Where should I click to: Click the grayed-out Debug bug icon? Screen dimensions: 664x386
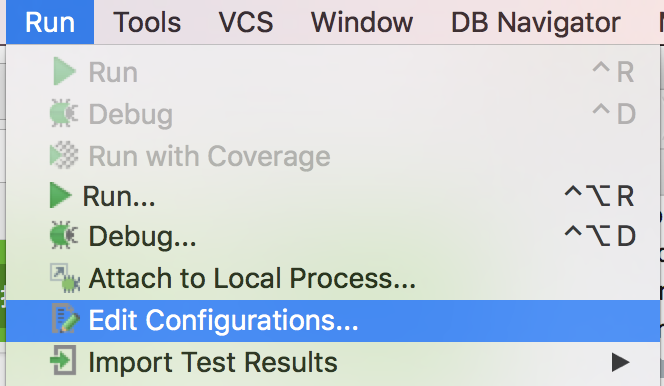[64, 113]
